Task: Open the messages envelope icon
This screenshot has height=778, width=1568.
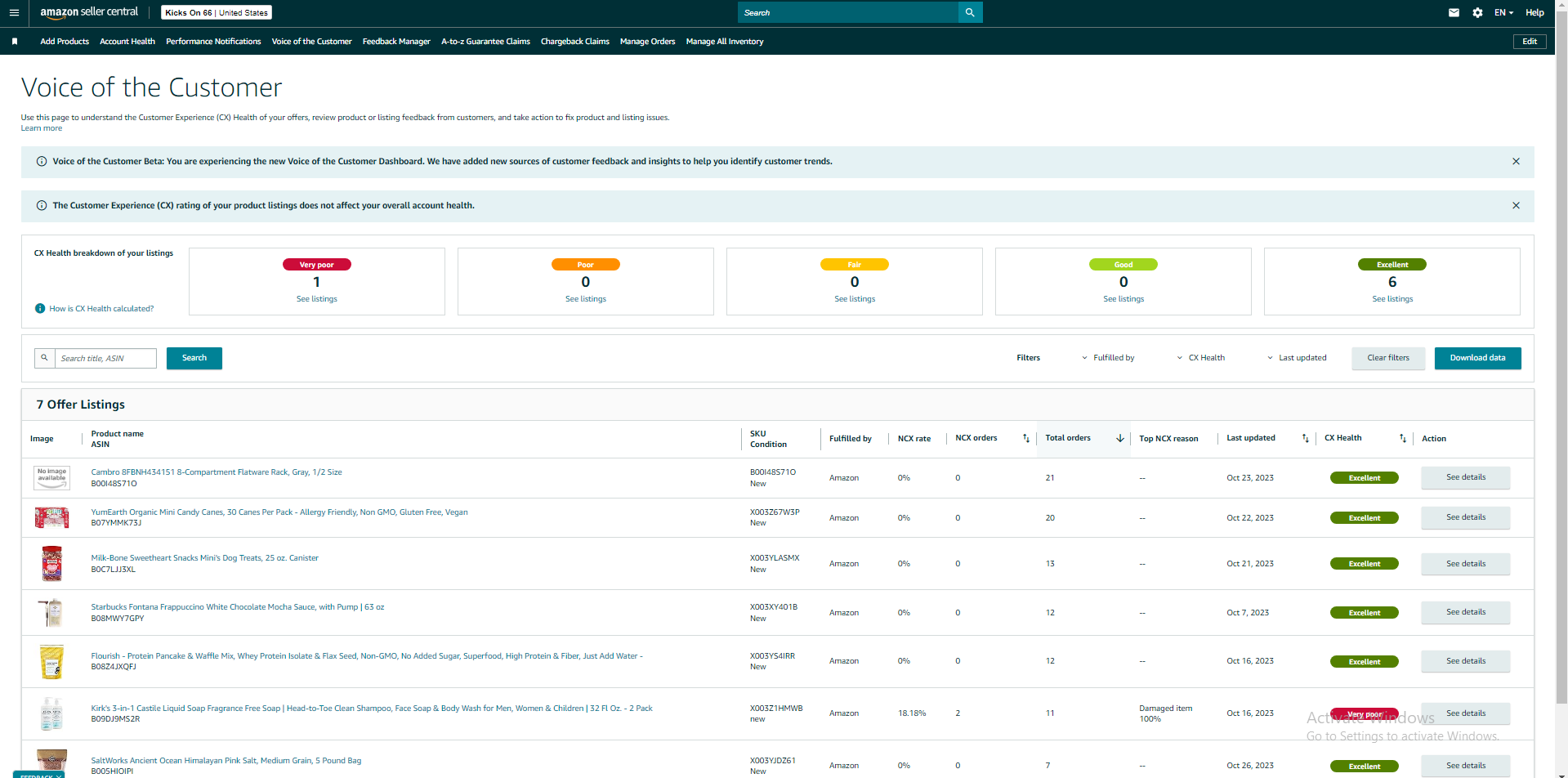Action: point(1454,13)
